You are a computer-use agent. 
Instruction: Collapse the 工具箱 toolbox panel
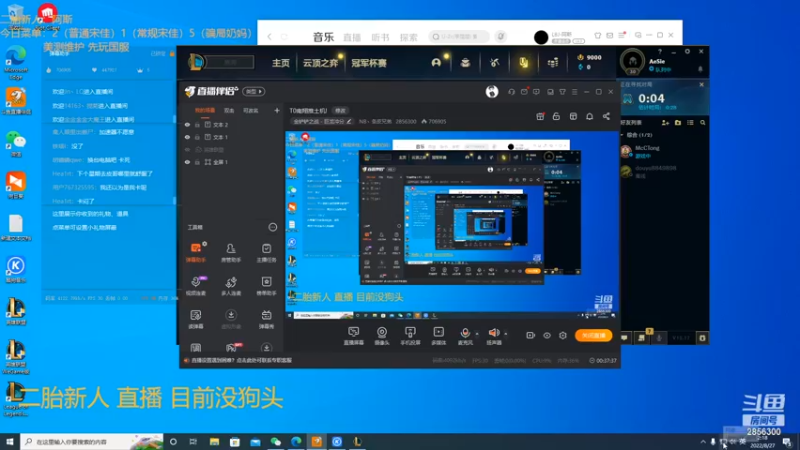click(x=273, y=227)
